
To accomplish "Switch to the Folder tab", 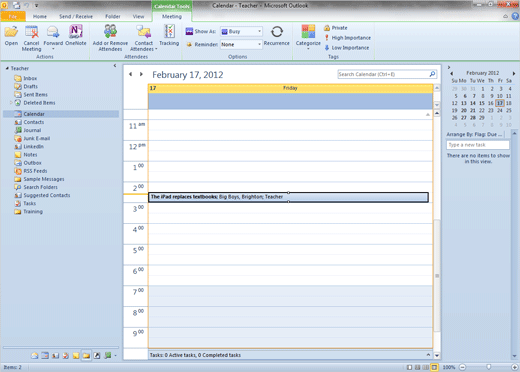I will pyautogui.click(x=113, y=16).
